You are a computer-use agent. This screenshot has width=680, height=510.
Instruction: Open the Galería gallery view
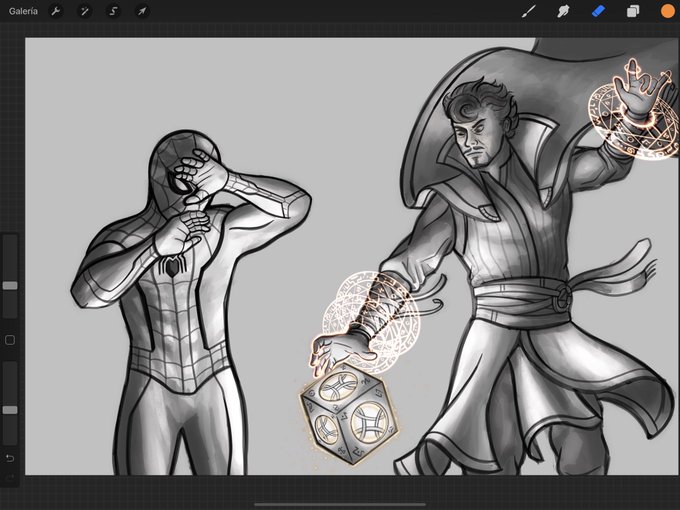[23, 11]
